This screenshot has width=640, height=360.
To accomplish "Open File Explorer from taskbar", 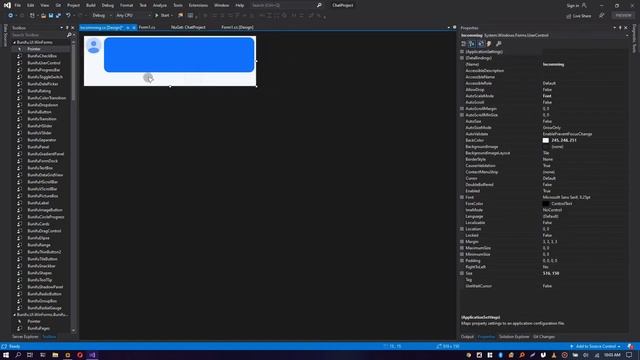I will pos(55,355).
